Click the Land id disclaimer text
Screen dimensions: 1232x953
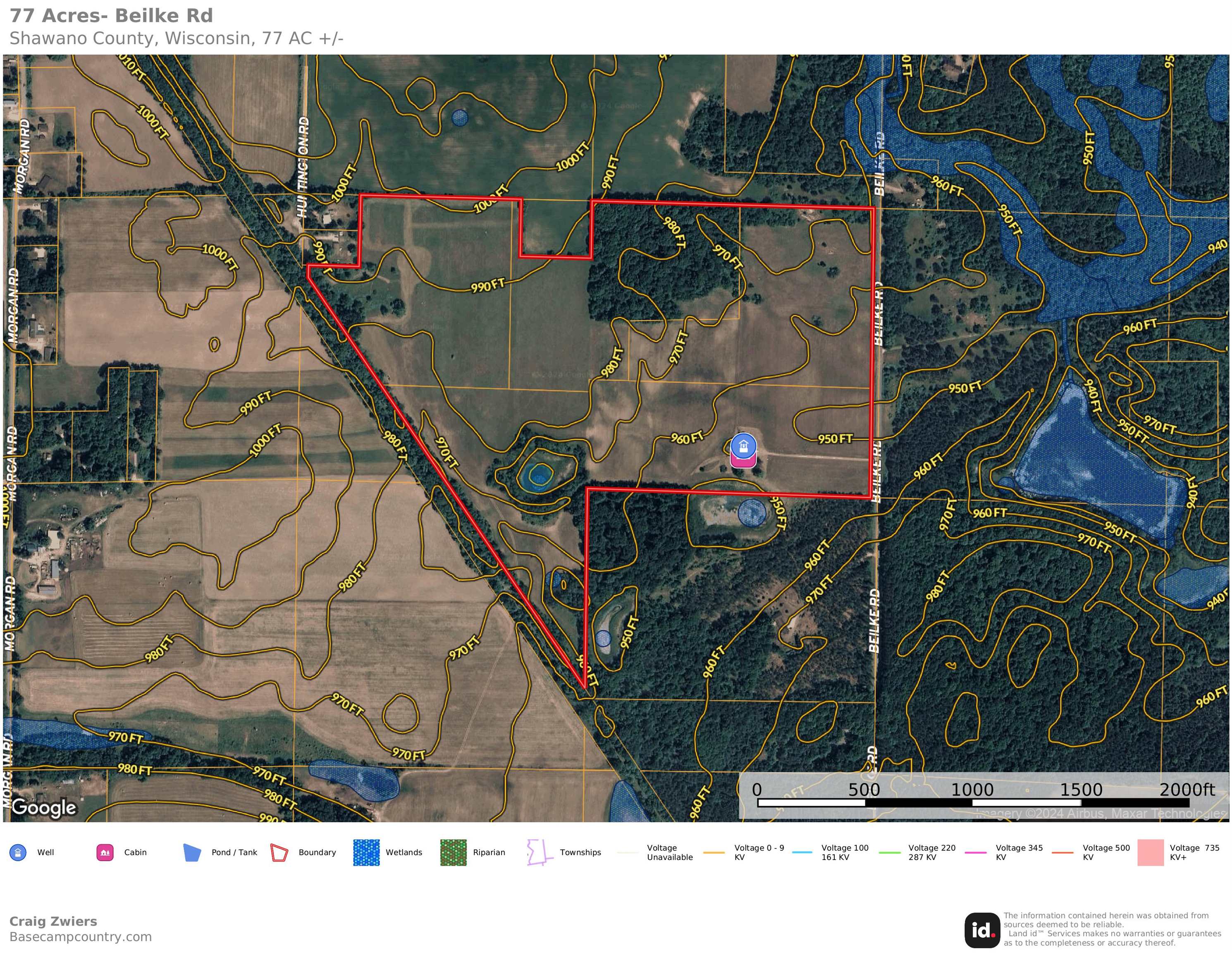point(1112,929)
